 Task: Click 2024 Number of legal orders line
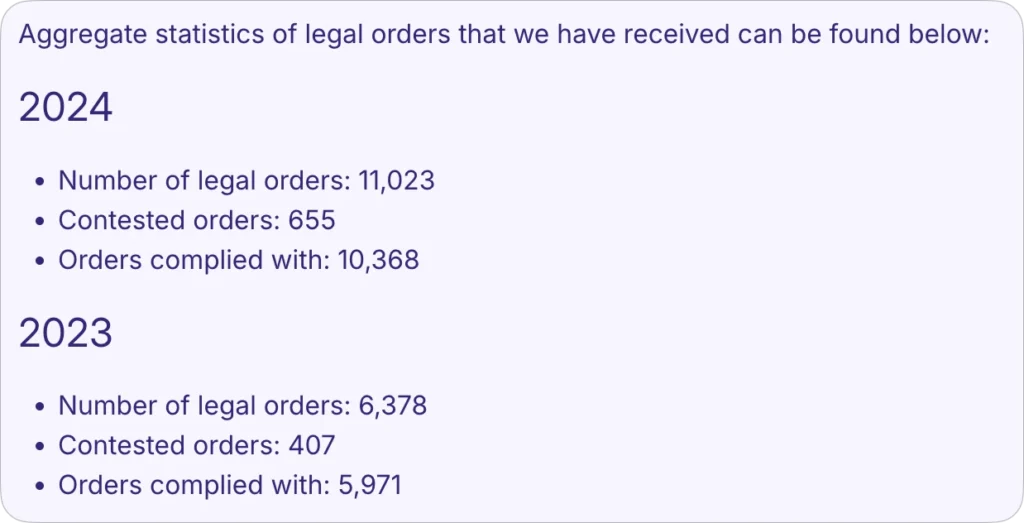[246, 180]
